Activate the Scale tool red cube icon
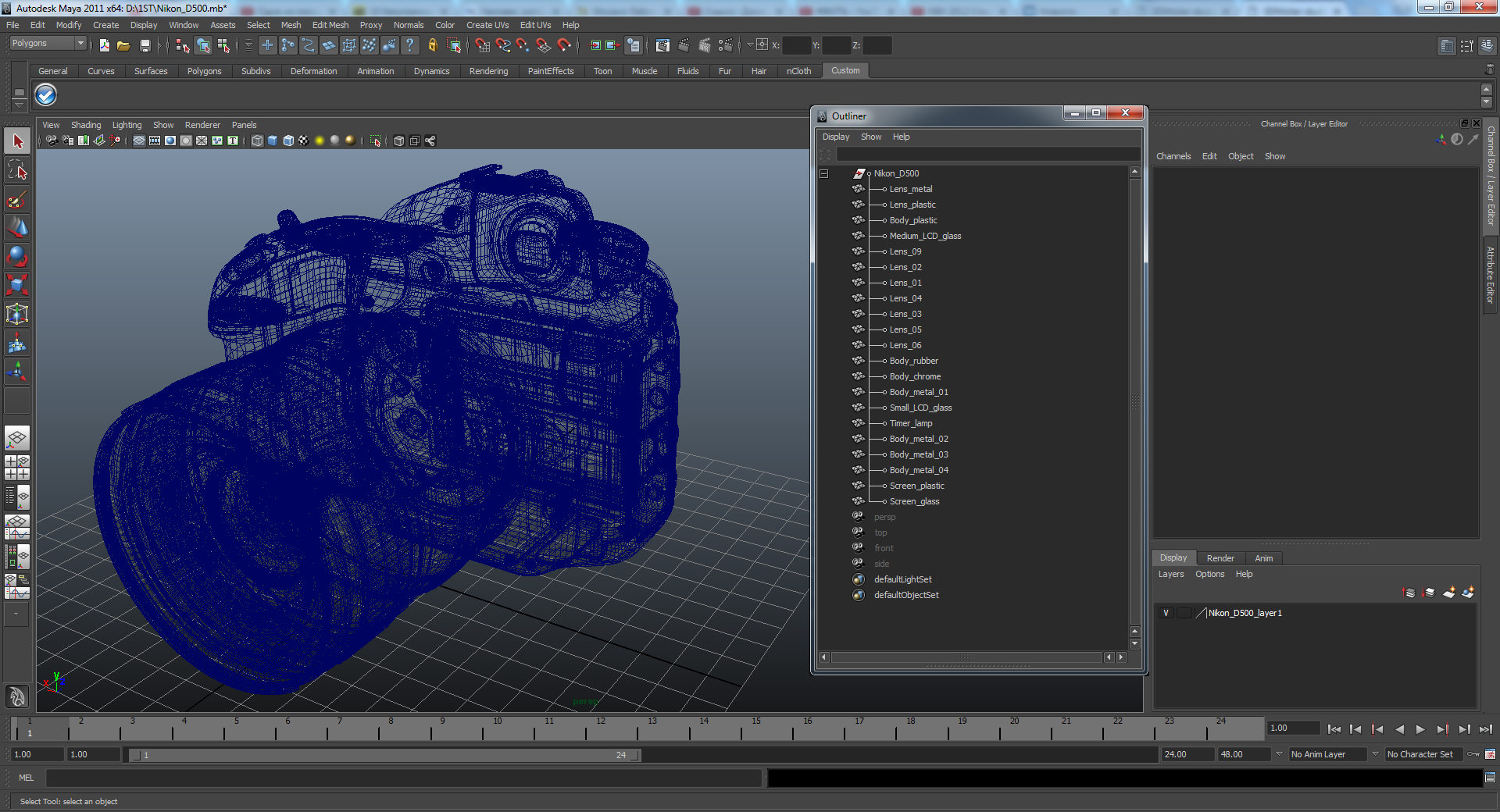The height and width of the screenshot is (812, 1500). [17, 285]
